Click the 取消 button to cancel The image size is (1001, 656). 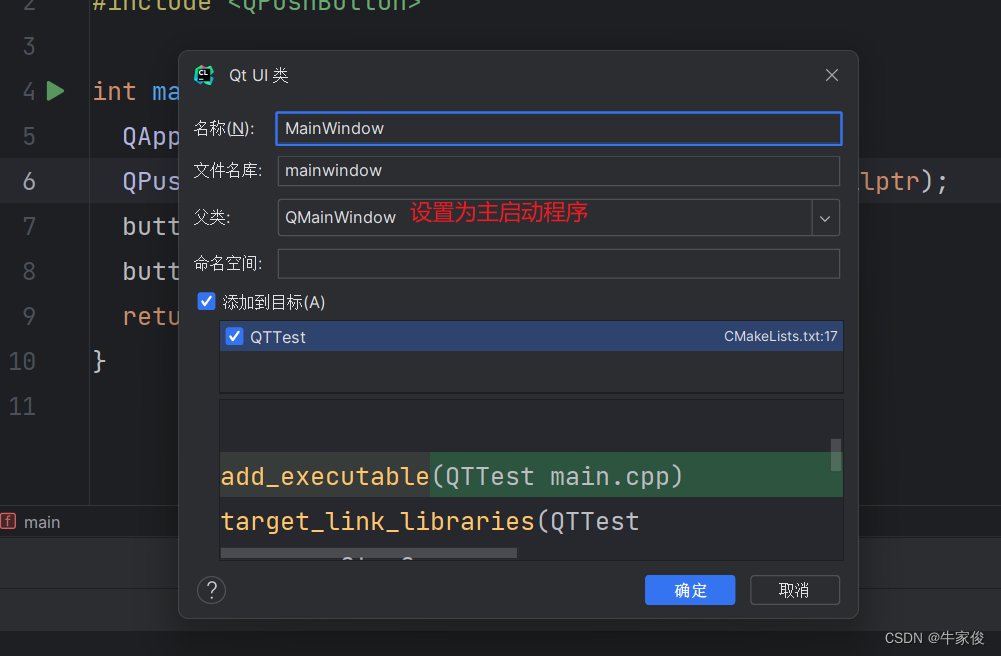pyautogui.click(x=794, y=590)
